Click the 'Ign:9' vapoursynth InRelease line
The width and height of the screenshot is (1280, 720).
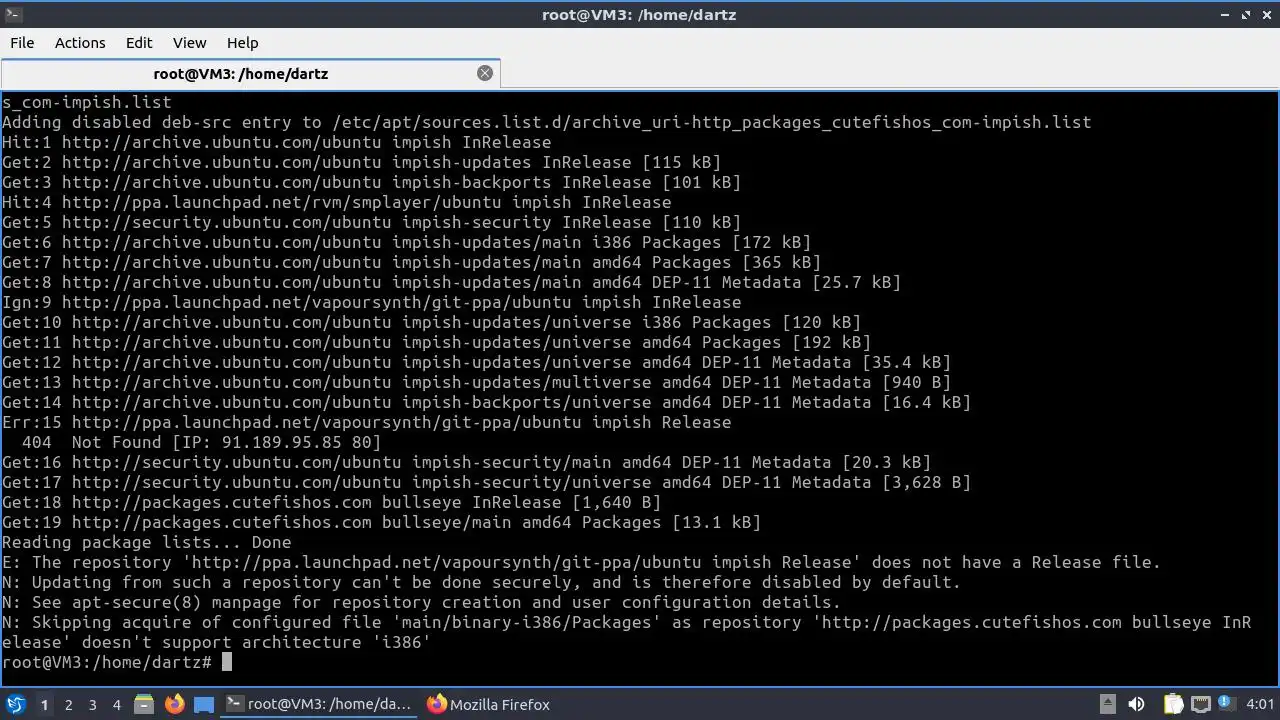point(371,302)
